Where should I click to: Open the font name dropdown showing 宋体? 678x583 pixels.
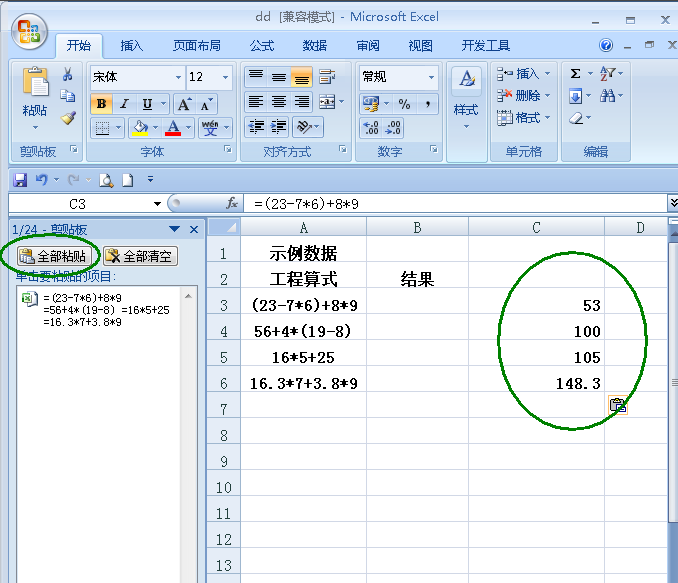tap(178, 77)
